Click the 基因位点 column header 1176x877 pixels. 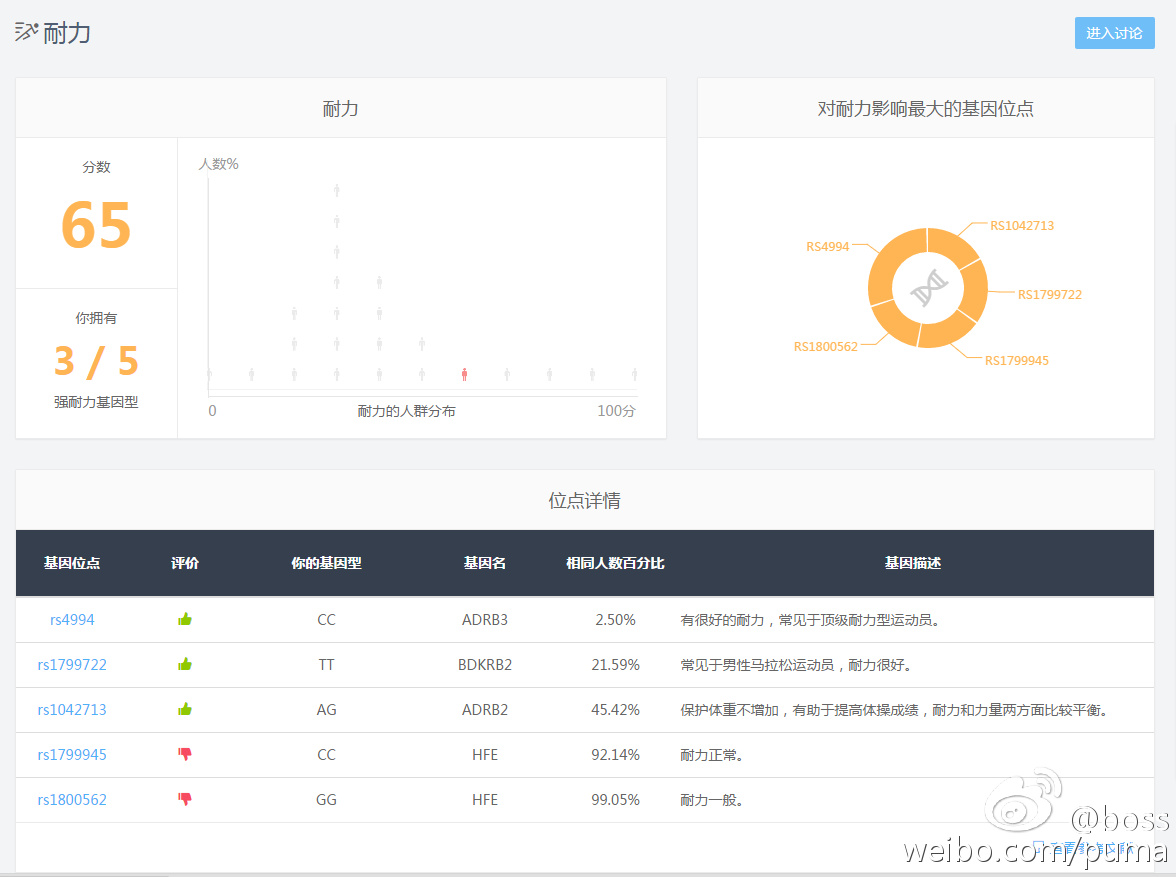point(72,563)
